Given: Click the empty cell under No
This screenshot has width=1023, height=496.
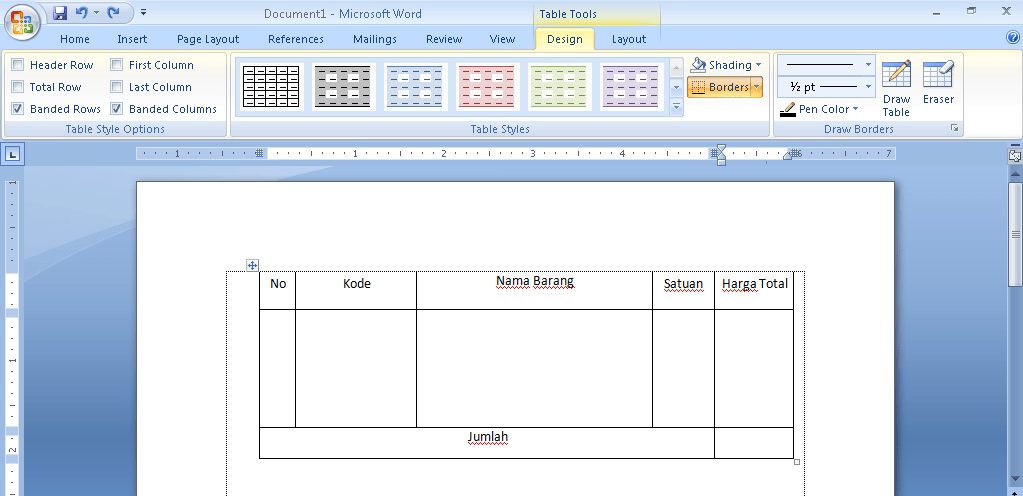Looking at the screenshot, I should click(x=278, y=369).
